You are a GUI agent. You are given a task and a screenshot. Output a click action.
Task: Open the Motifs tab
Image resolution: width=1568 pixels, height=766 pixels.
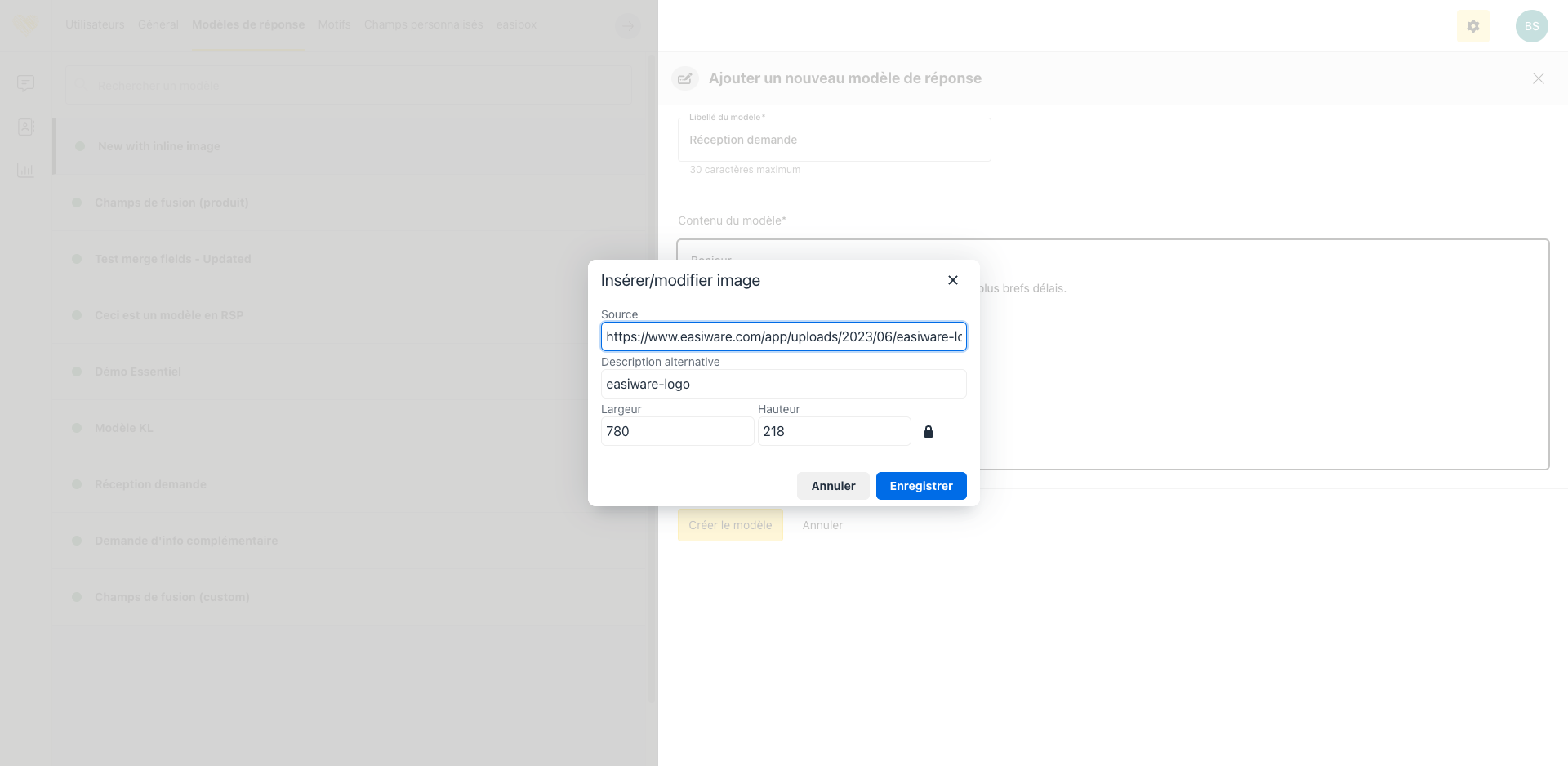[x=334, y=24]
